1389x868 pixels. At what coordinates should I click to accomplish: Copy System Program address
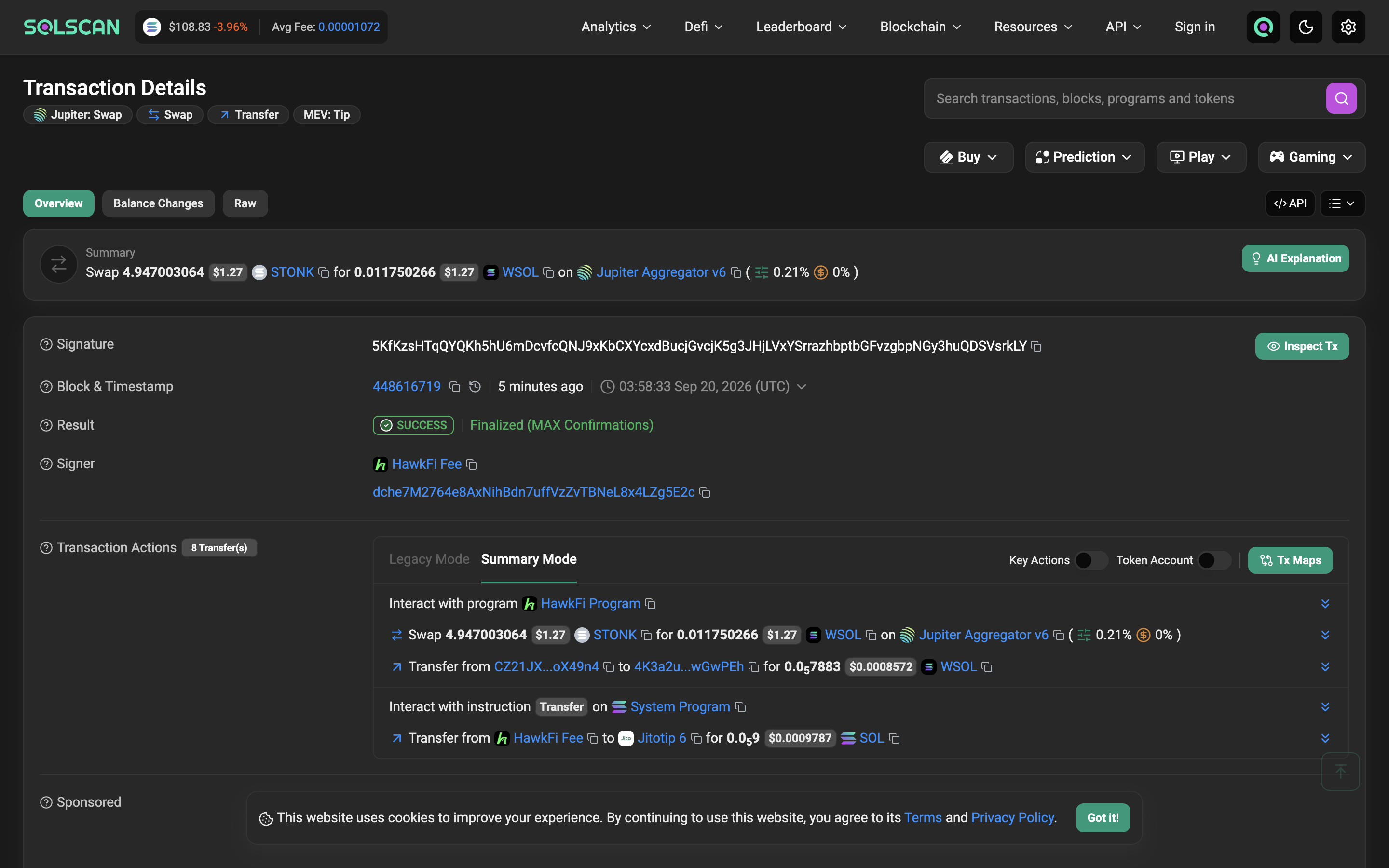[740, 707]
